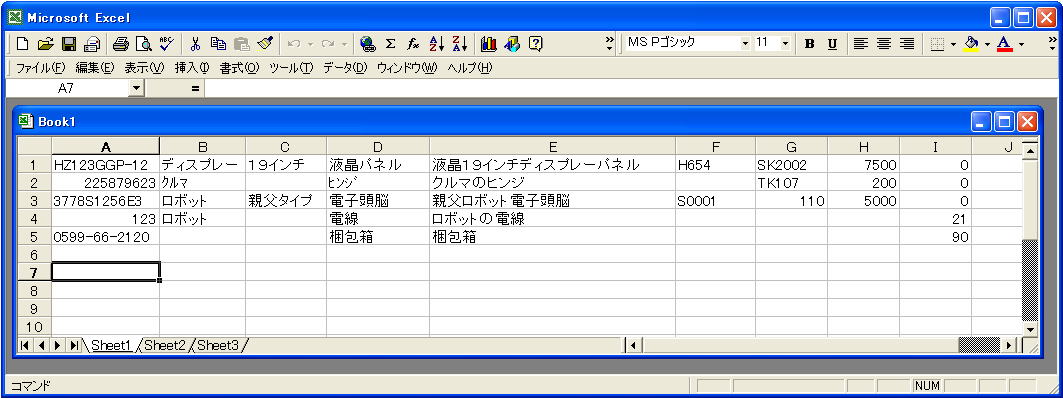Expand more Standard toolbar buttons chevron
Viewport: 1063px width, 398px height.
pos(609,44)
